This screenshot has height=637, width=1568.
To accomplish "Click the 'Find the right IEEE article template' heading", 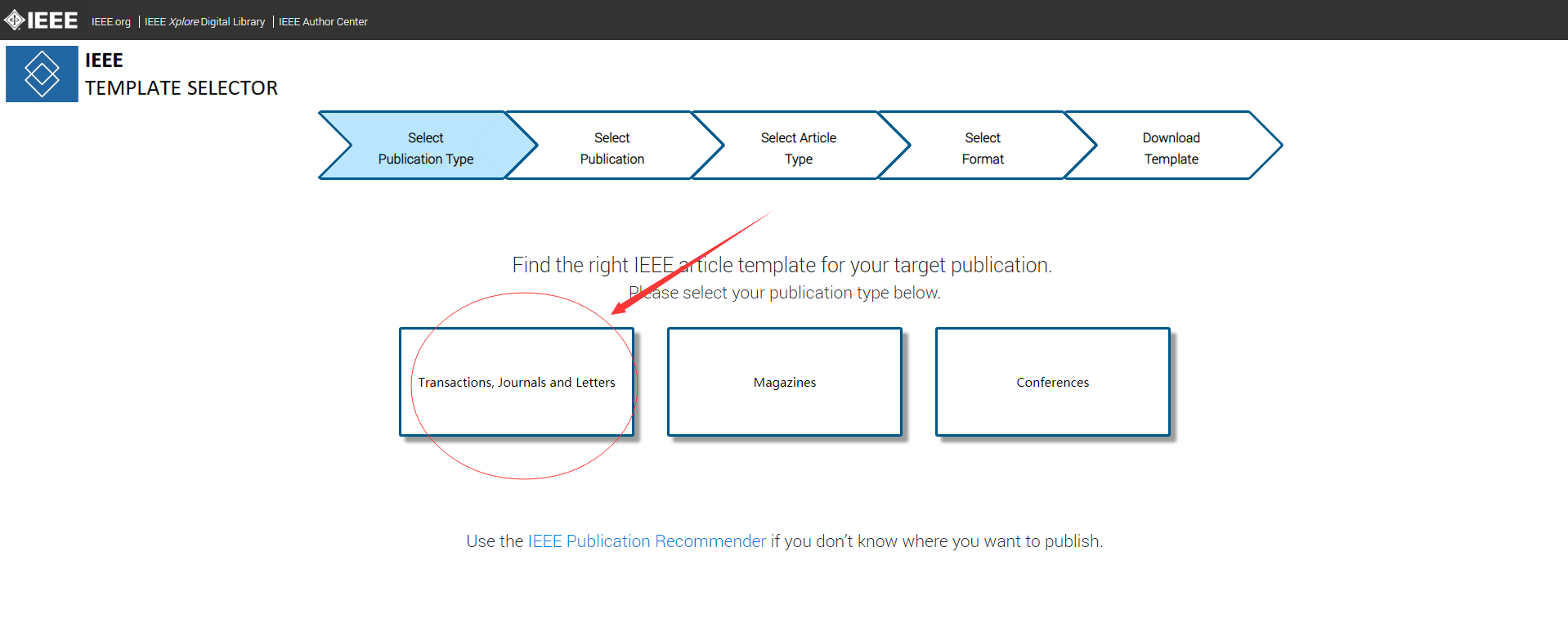I will pyautogui.click(x=782, y=265).
